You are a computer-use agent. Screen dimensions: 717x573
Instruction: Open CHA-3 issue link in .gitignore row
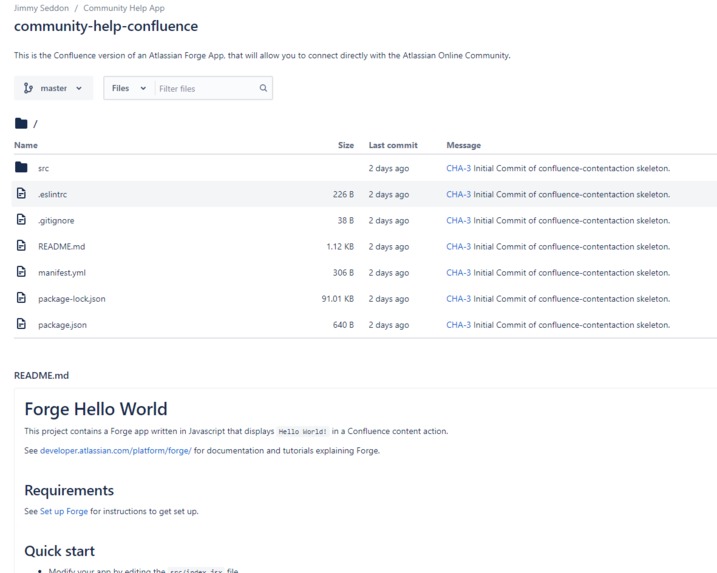pyautogui.click(x=458, y=220)
